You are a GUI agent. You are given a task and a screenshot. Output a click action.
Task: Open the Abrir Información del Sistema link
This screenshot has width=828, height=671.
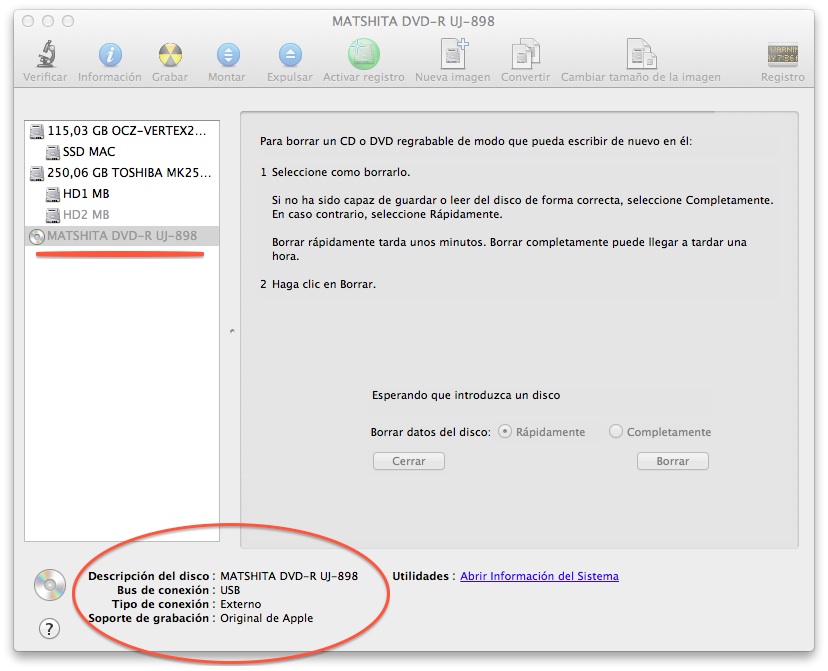point(539,576)
